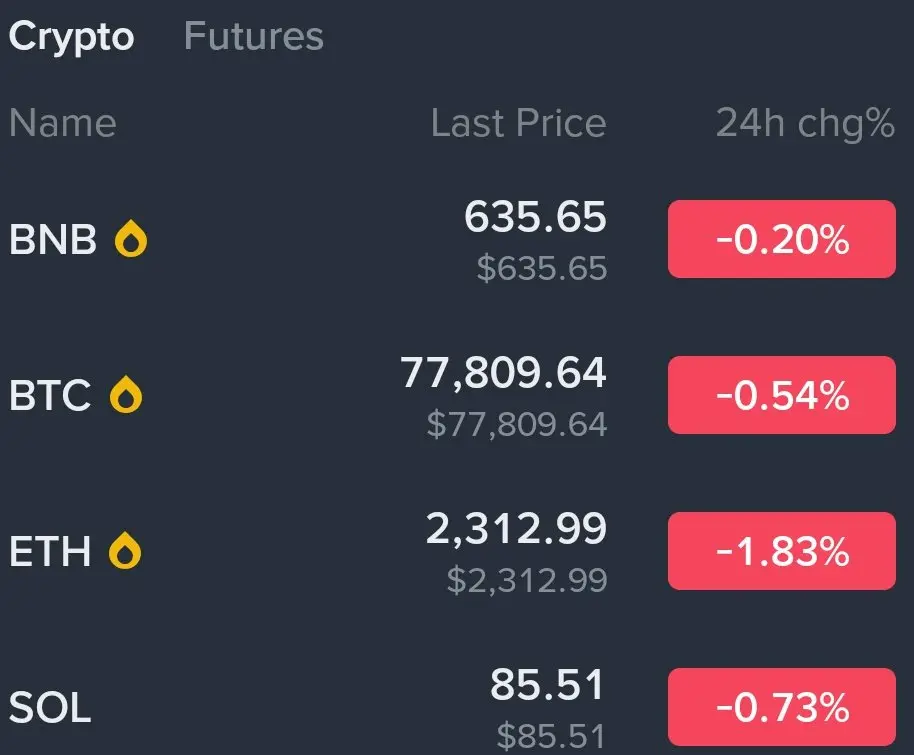Image resolution: width=914 pixels, height=755 pixels.
Task: Open the Futures tab
Action: coord(254,37)
